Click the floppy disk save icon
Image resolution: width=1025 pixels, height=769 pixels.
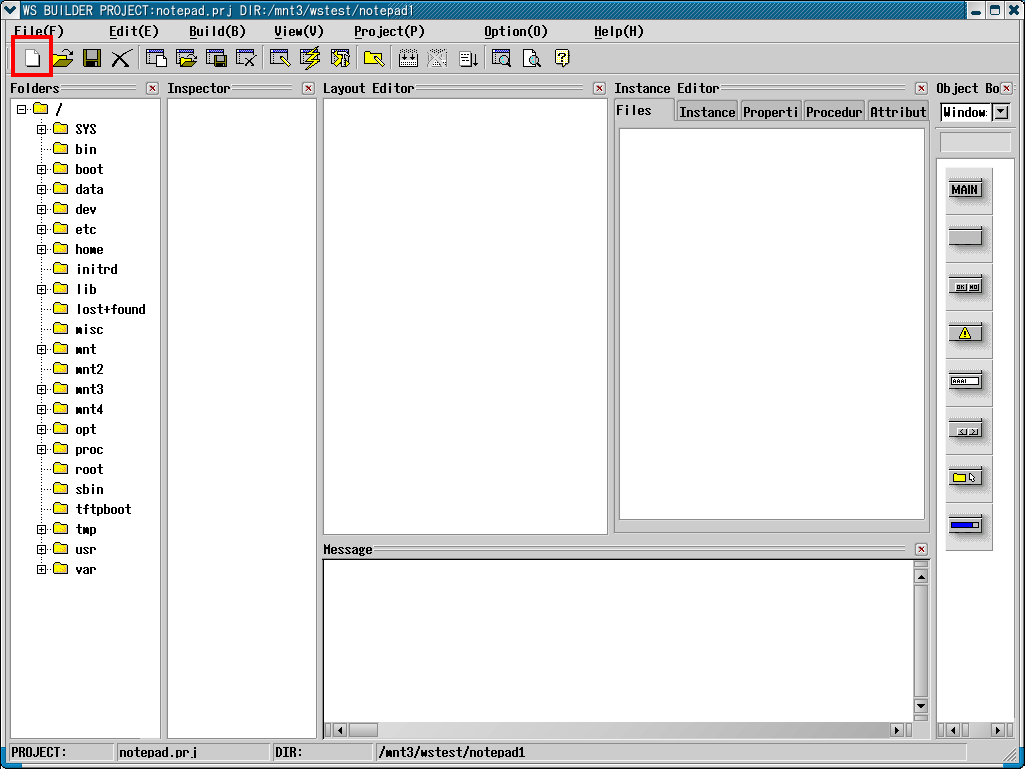[92, 58]
